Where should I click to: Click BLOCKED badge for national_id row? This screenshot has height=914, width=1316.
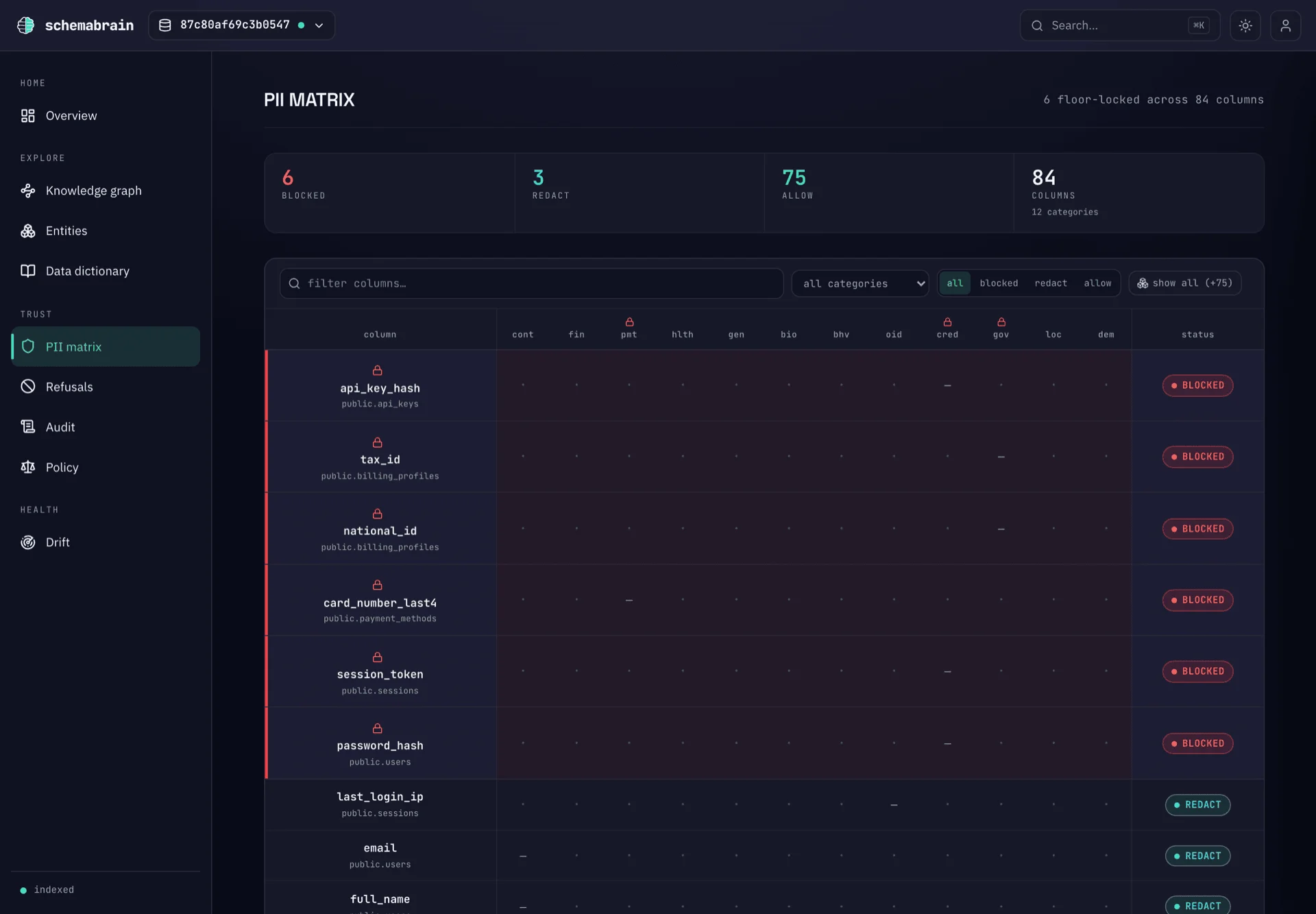(1197, 529)
